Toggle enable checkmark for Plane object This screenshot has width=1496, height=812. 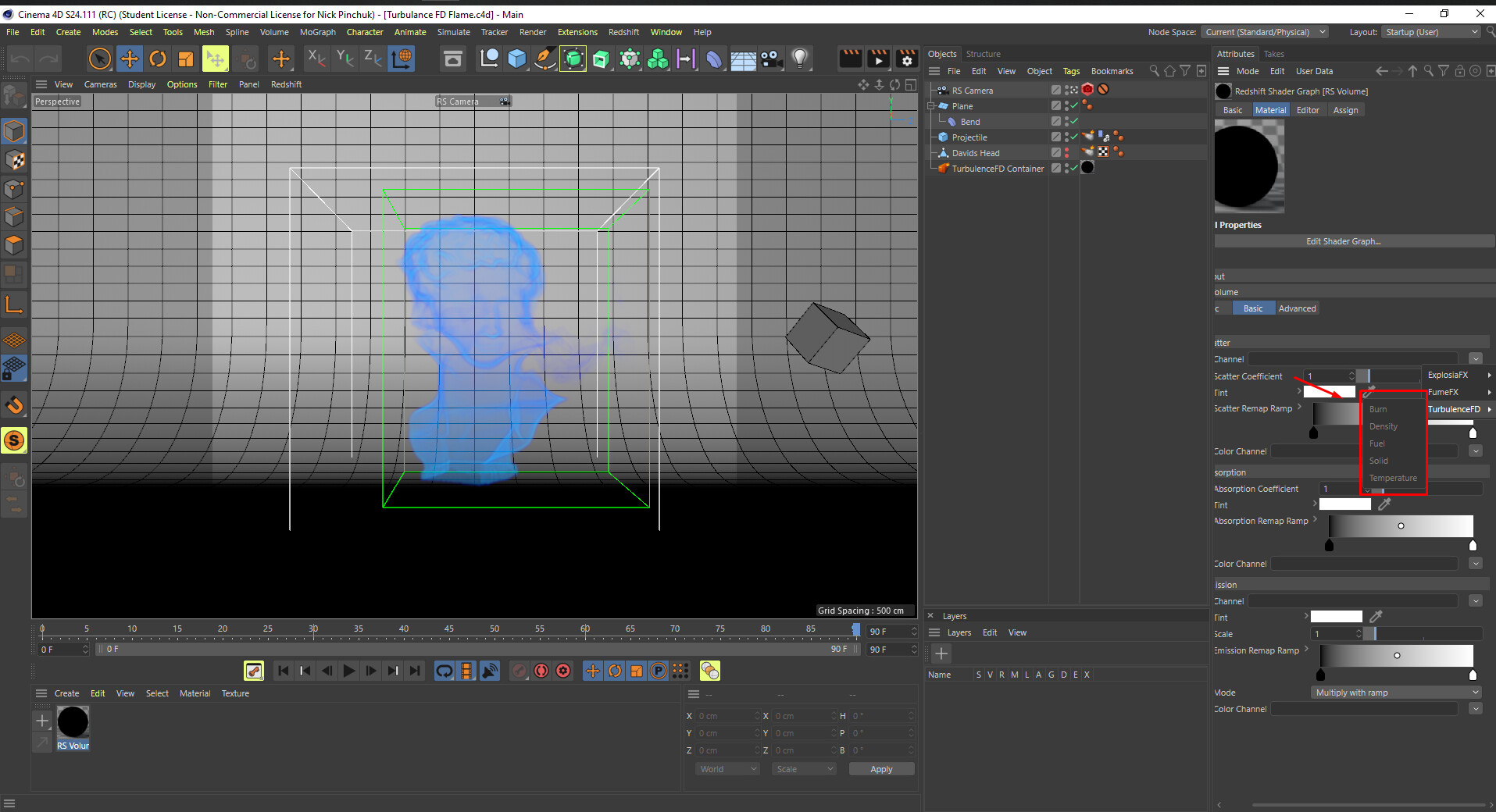(1075, 105)
